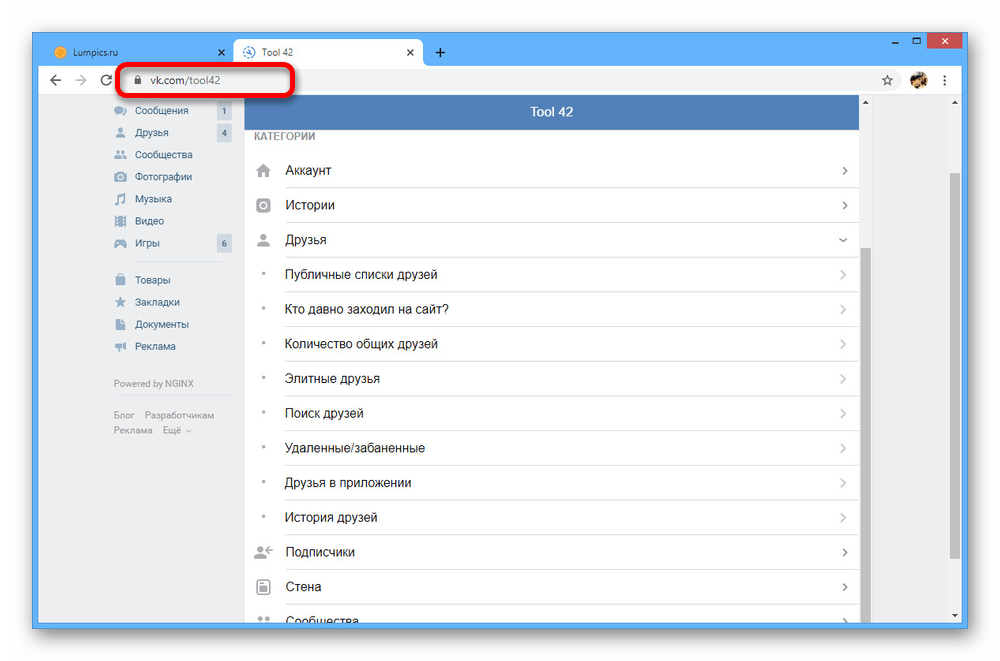Open Игры in the left sidebar
The image size is (1000, 661).
147,243
